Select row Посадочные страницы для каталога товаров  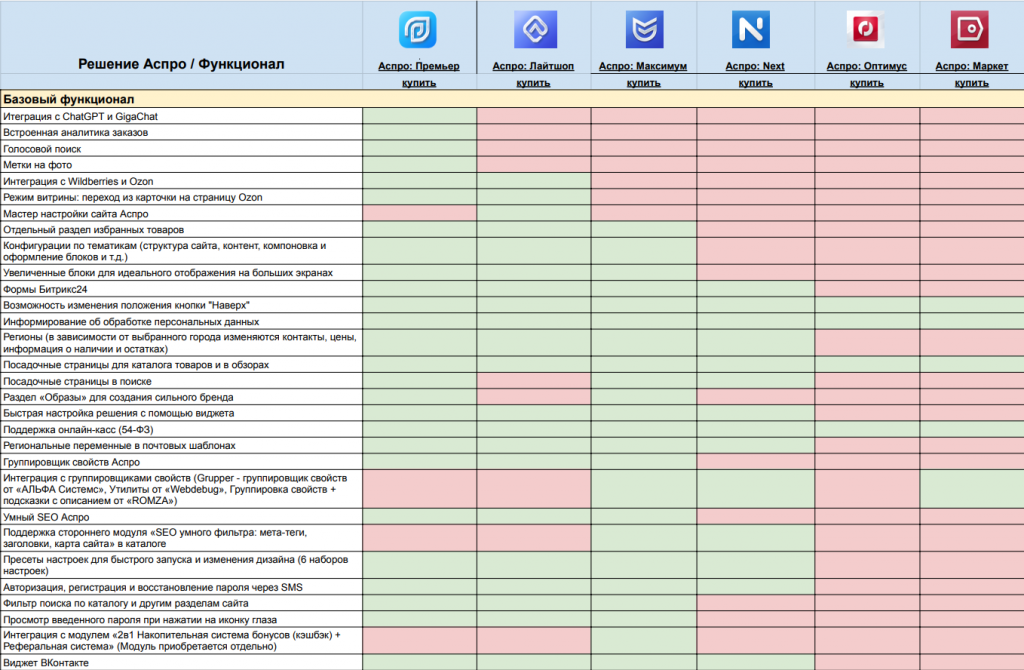(182, 365)
